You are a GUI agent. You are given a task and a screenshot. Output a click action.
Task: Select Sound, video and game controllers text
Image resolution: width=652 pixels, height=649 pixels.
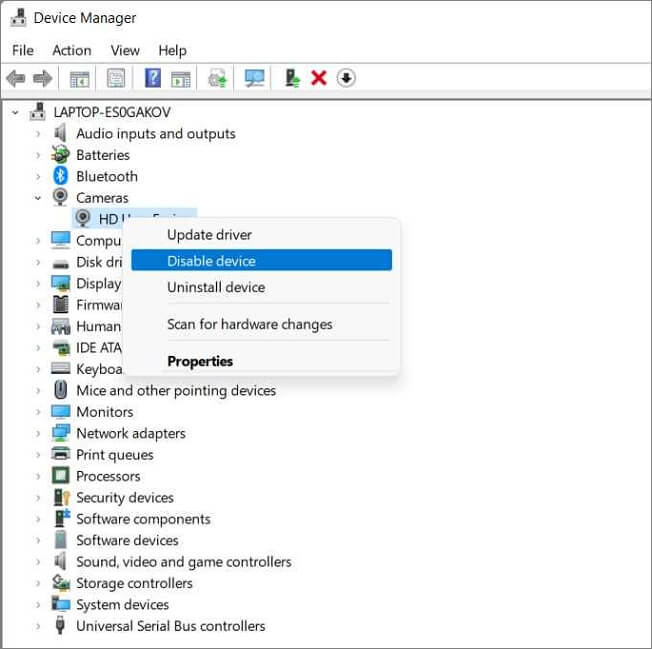(x=183, y=562)
